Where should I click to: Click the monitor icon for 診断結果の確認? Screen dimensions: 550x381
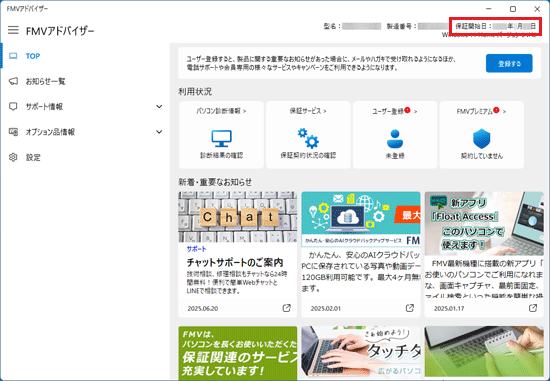pos(221,139)
